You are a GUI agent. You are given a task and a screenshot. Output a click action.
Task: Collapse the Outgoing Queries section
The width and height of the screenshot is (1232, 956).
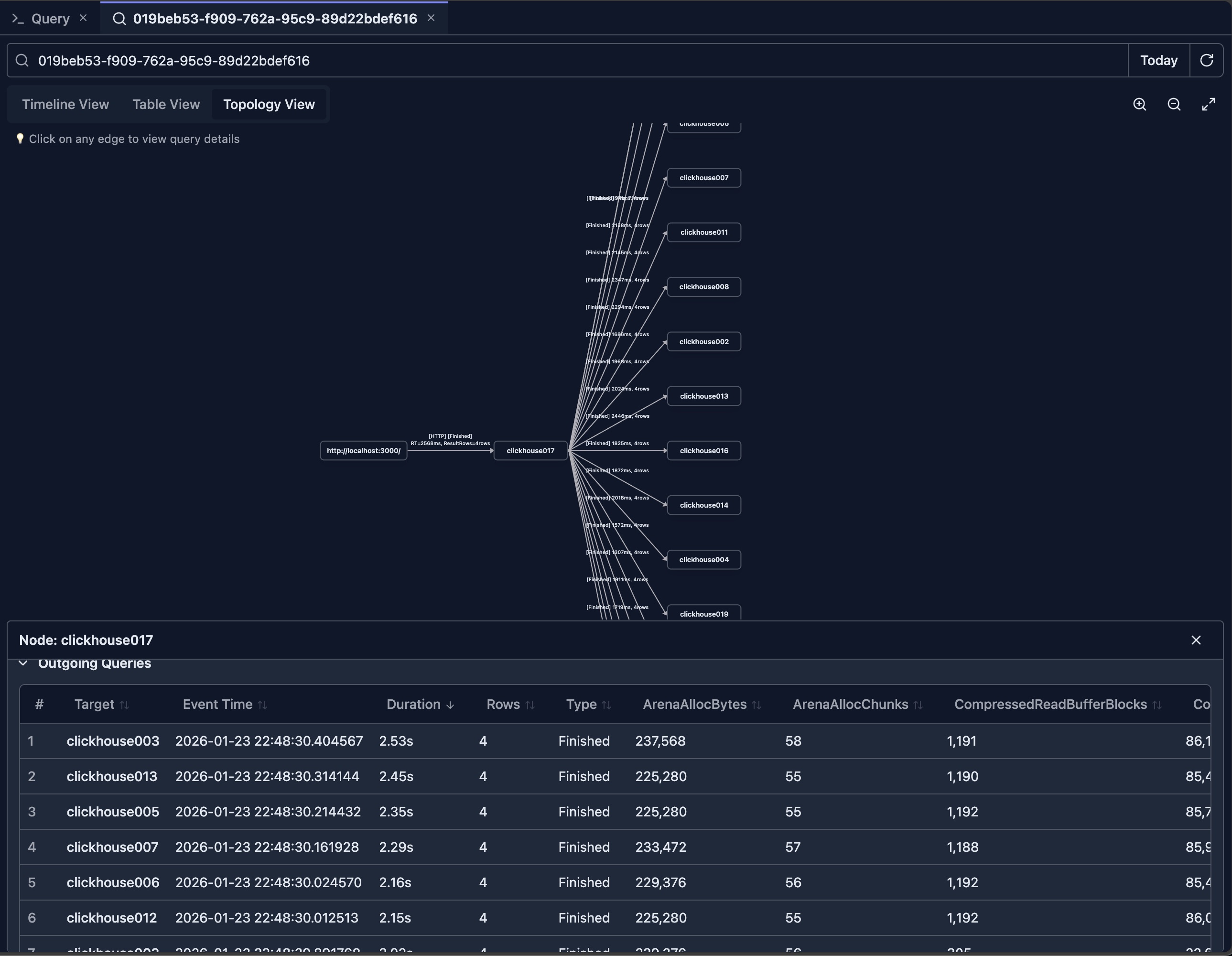(x=23, y=663)
